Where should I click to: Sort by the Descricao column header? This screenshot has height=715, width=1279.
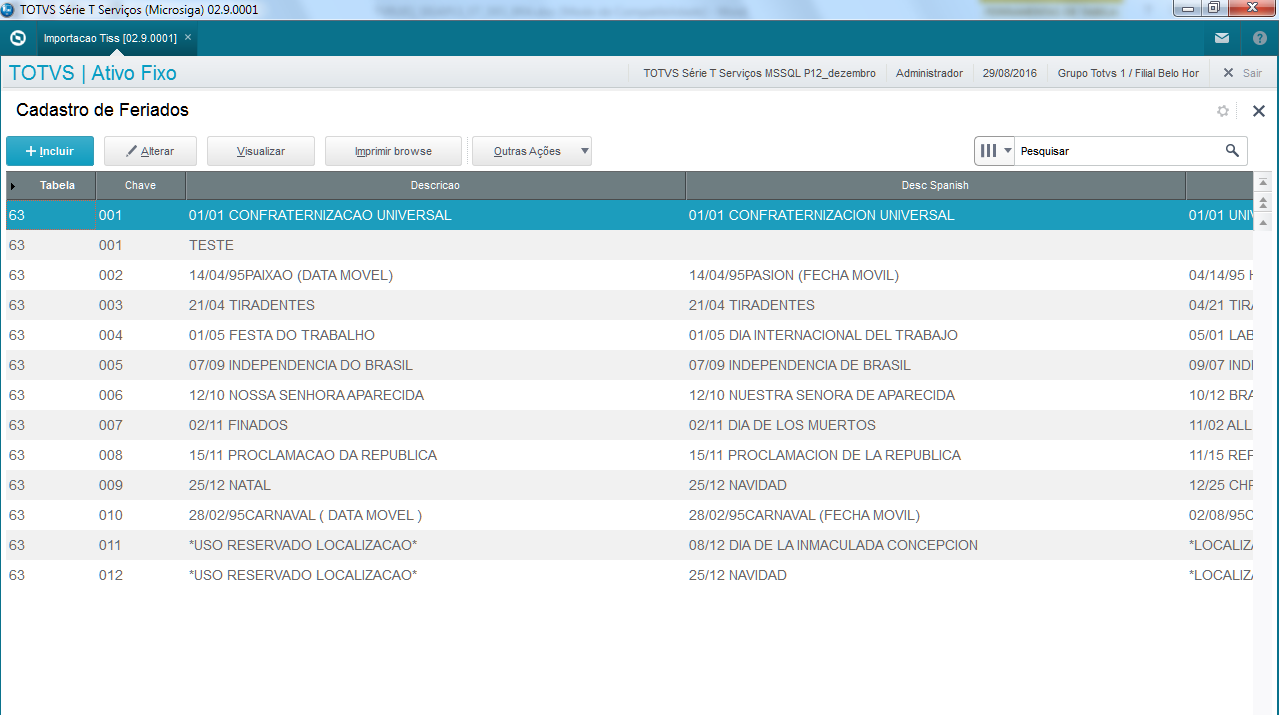435,185
